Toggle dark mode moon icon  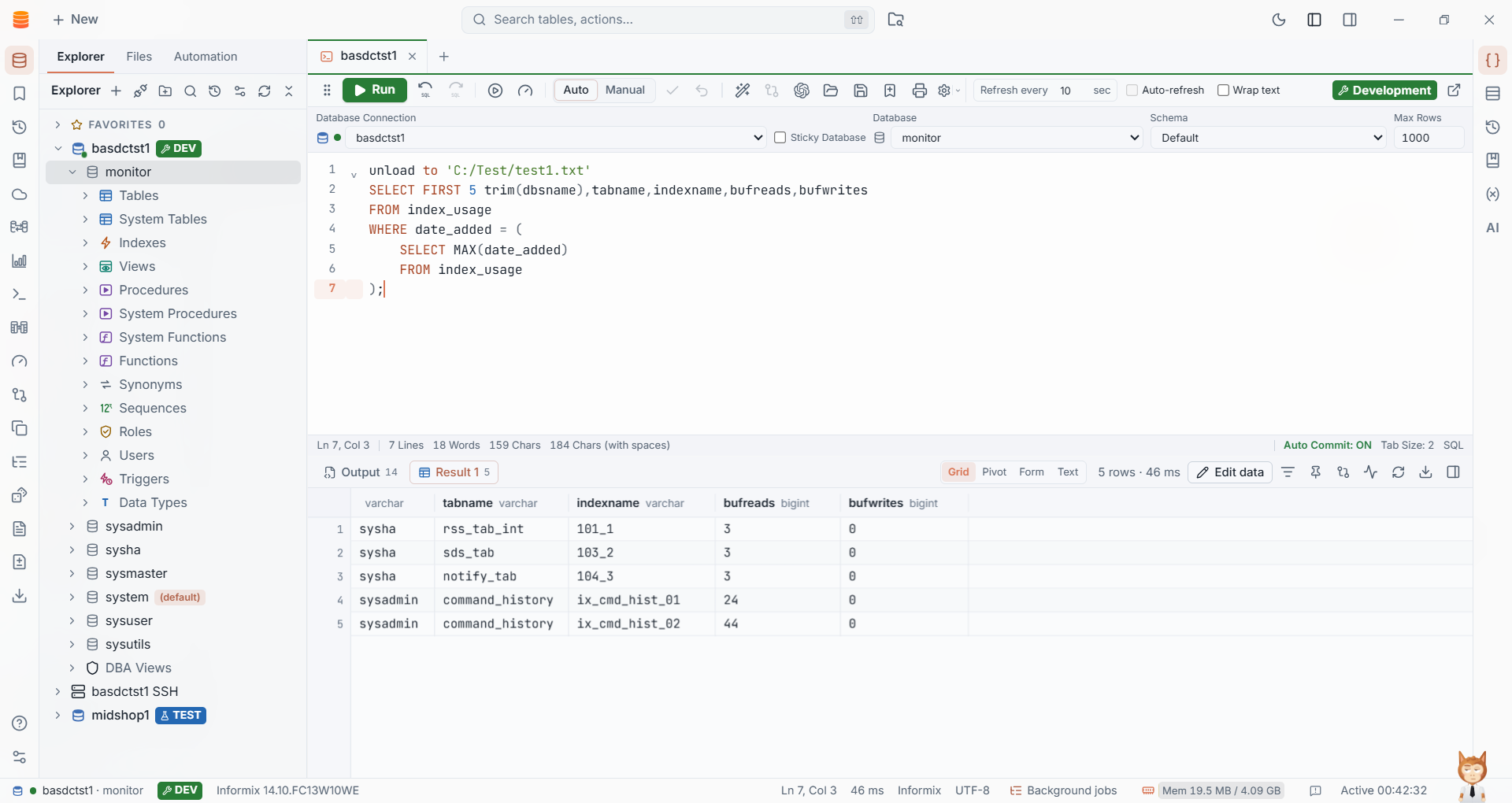click(1279, 20)
